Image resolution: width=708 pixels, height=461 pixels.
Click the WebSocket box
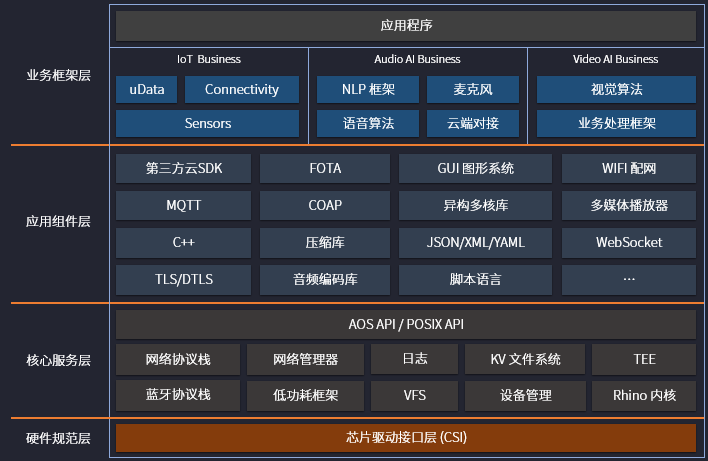point(629,242)
